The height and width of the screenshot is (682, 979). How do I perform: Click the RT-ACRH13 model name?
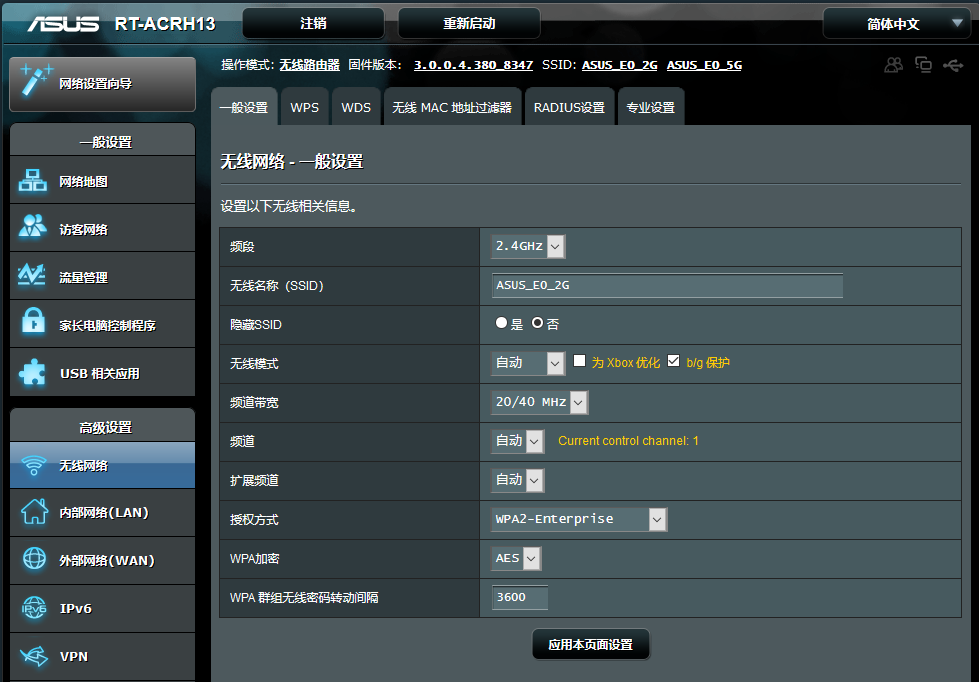click(165, 24)
